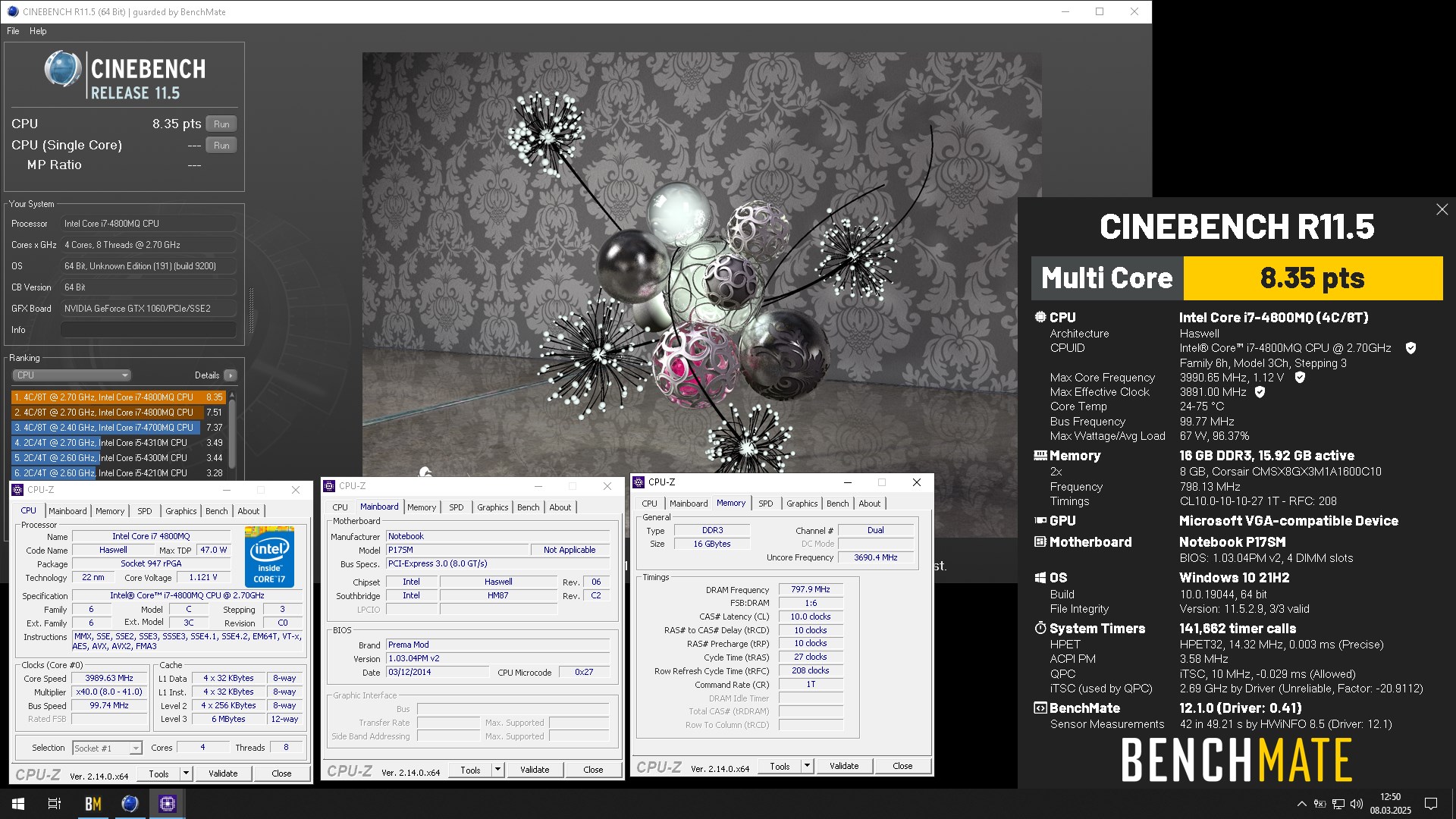
Task: Click Close in the CPU tab window
Action: [281, 773]
